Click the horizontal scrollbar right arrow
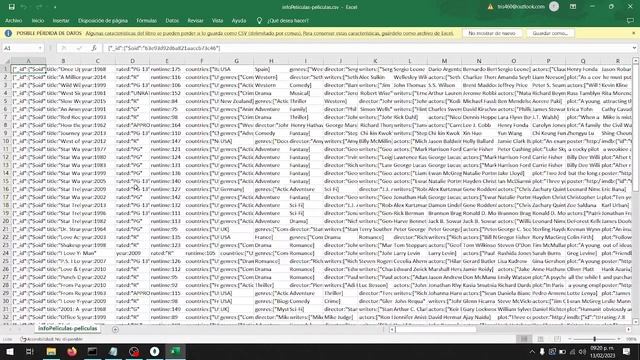640x360 pixels. 629,329
